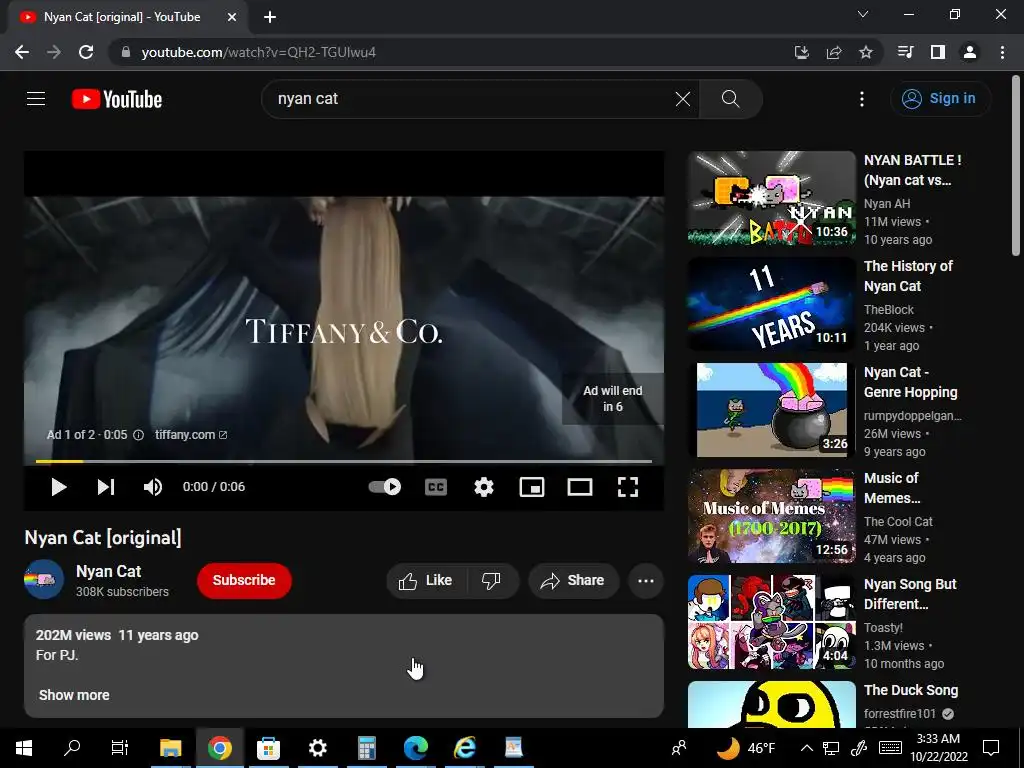The image size is (1024, 768).
Task: Enable theater mode
Action: (580, 487)
